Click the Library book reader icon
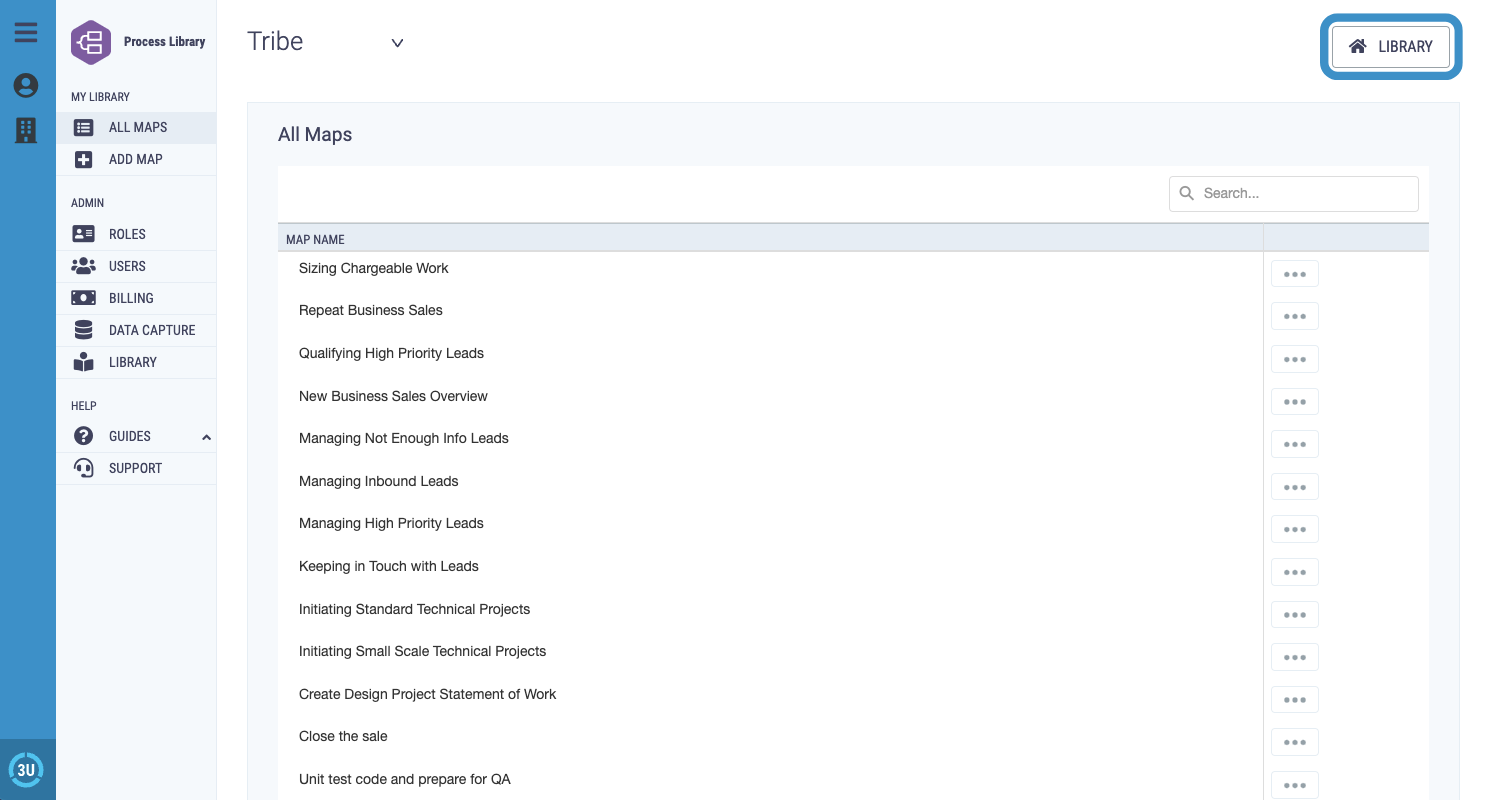 click(x=84, y=362)
